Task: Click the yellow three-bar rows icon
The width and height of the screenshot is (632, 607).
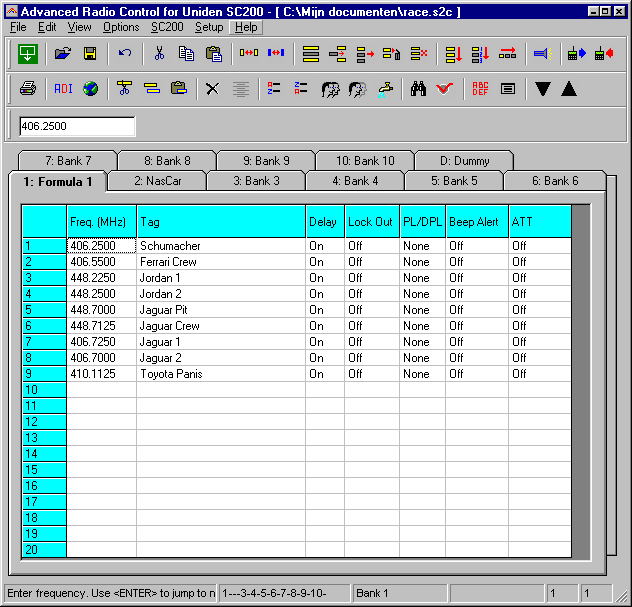Action: pyautogui.click(x=311, y=54)
